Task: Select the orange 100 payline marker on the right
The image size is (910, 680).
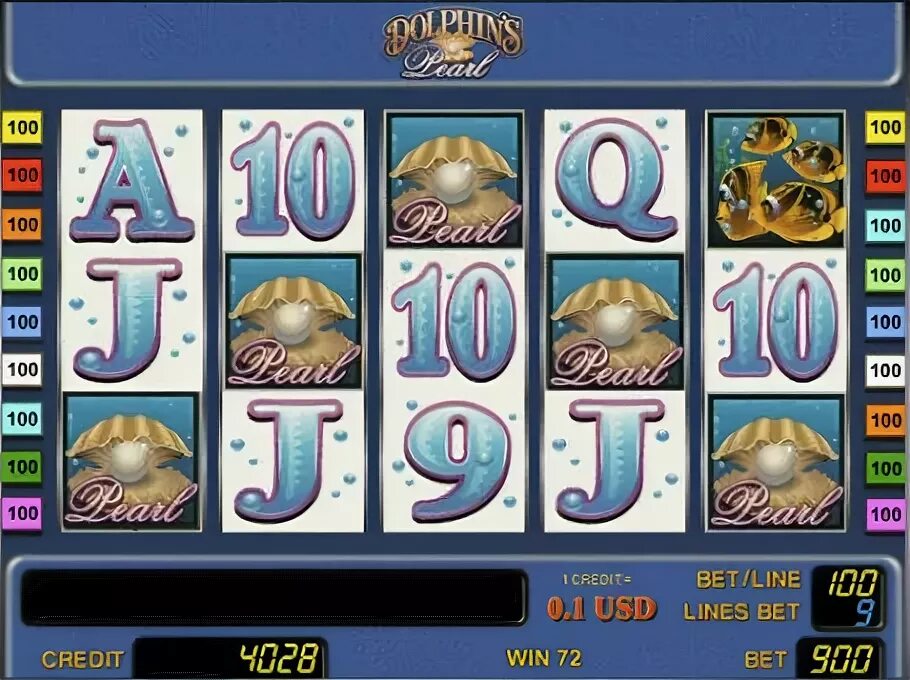Action: click(886, 419)
